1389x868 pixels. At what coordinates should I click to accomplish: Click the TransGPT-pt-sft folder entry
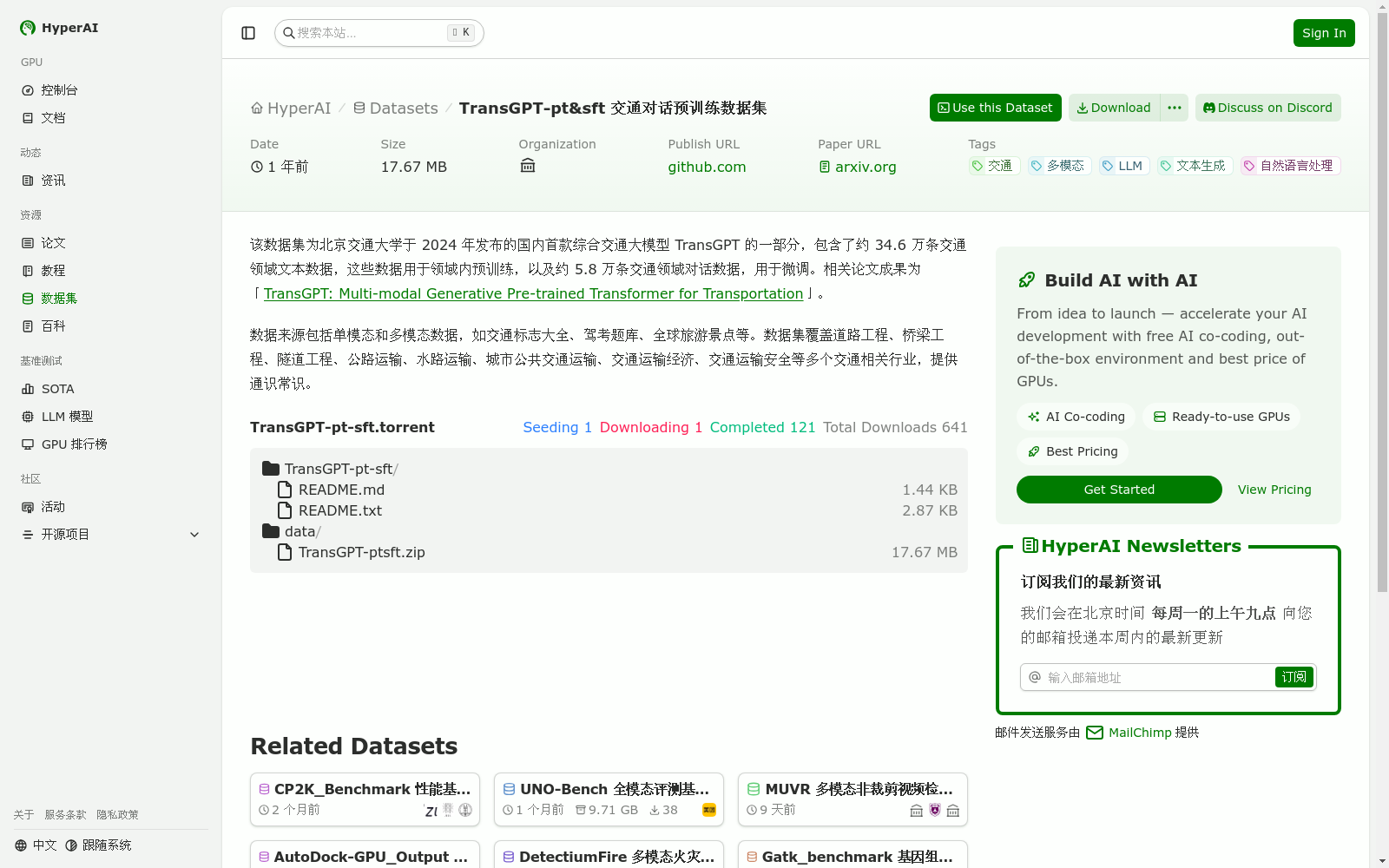[331, 469]
